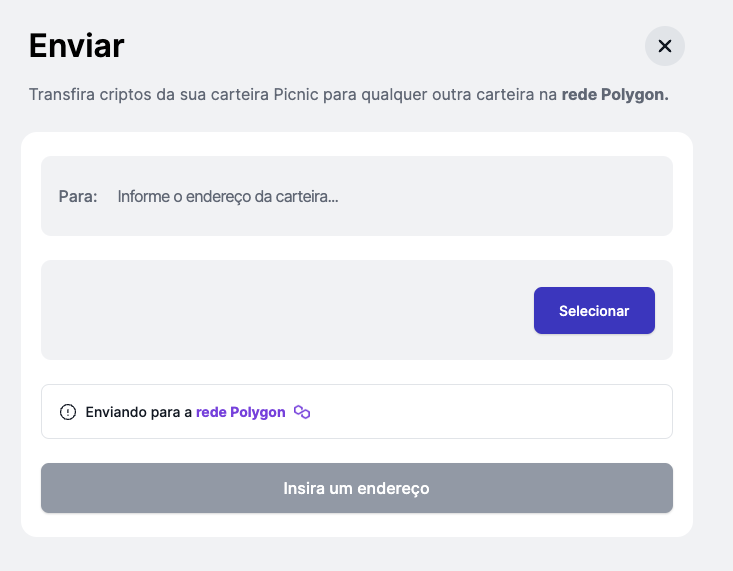Click the grey token selection panel background

[x=357, y=310]
